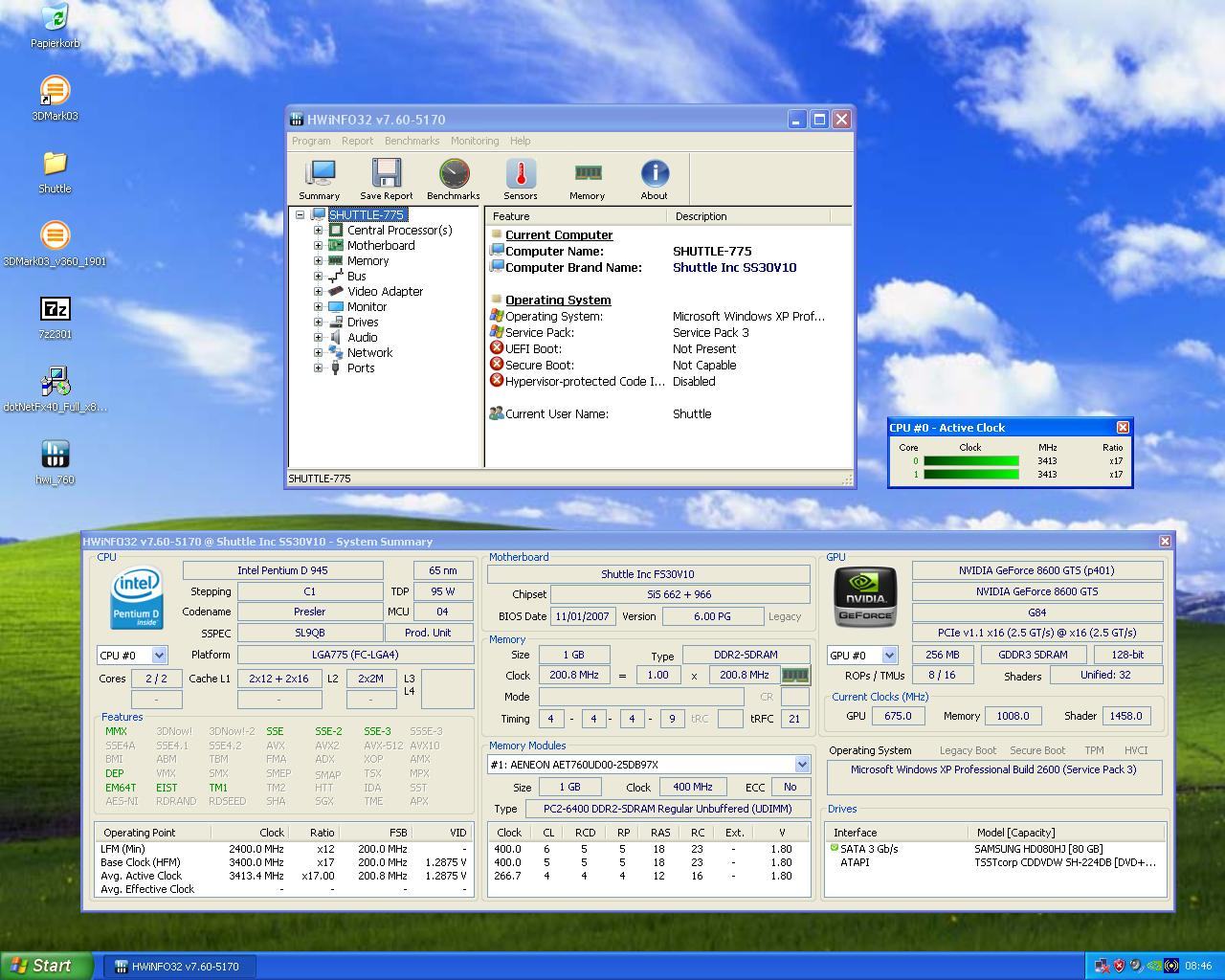Viewport: 1225px width, 980px height.
Task: Open the CPU #0 dropdown
Action: tap(159, 656)
